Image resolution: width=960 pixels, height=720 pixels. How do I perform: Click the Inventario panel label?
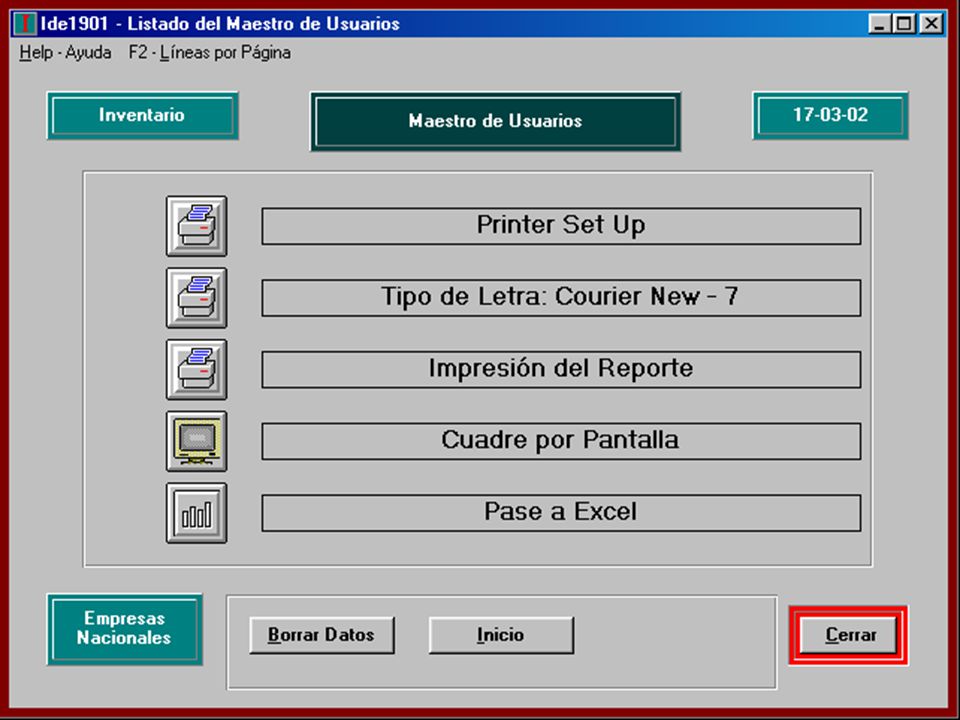142,115
